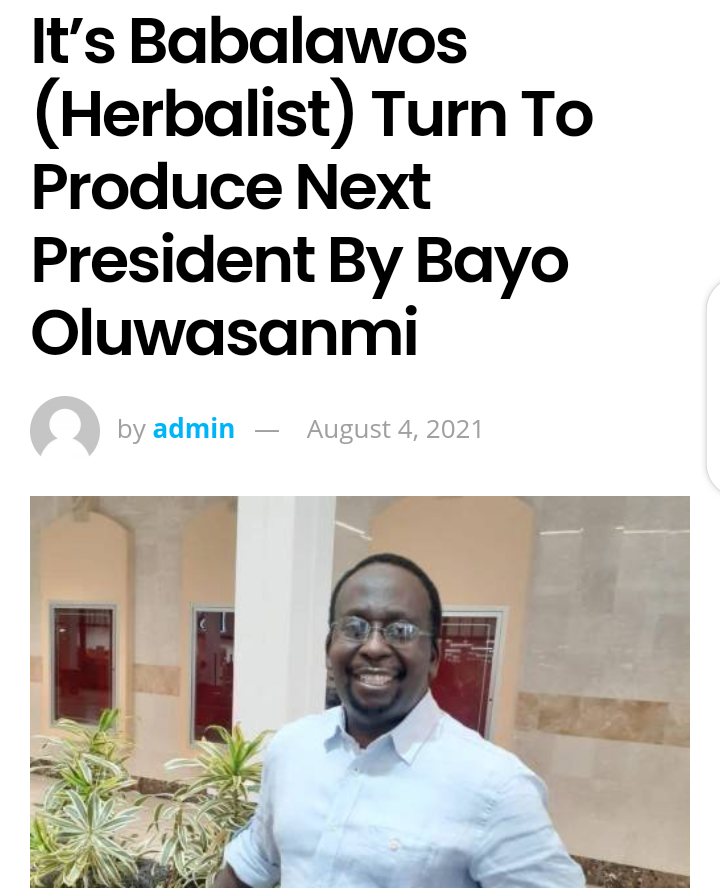Tap the man's eyeglasses in the photo
The image size is (720, 896).
[379, 630]
